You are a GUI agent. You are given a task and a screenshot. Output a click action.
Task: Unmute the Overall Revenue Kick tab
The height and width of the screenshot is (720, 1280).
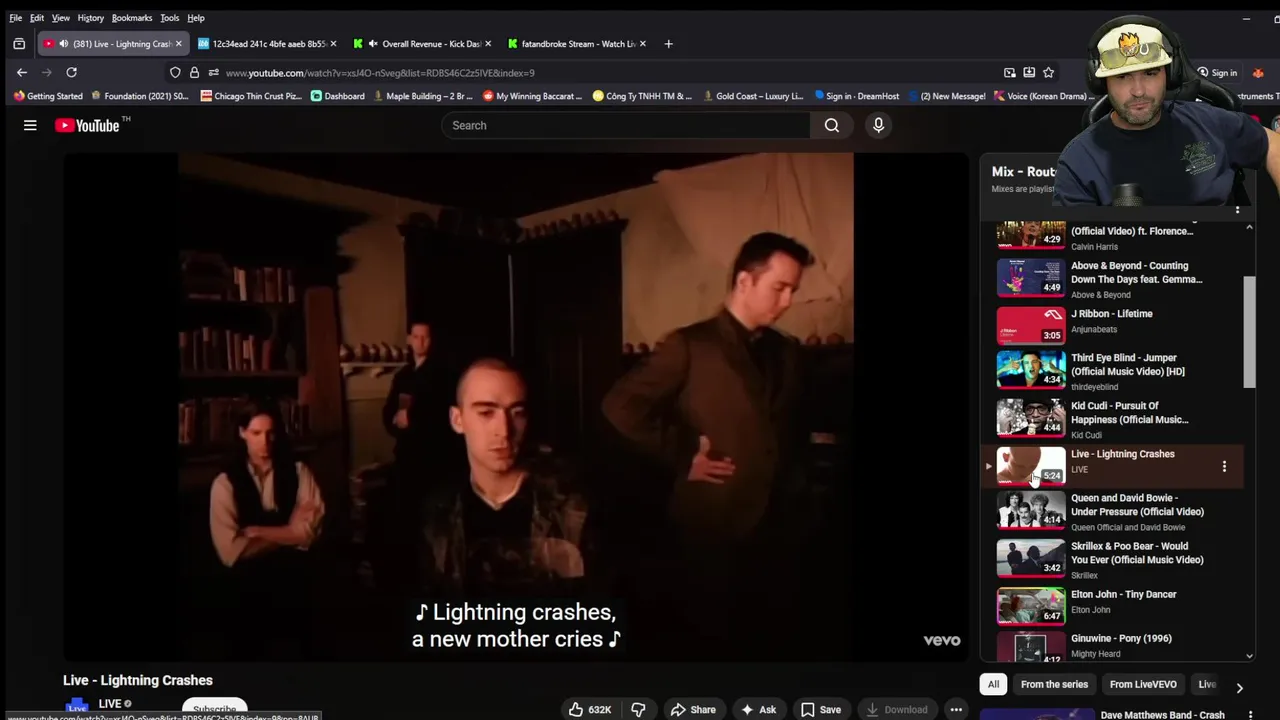click(373, 44)
